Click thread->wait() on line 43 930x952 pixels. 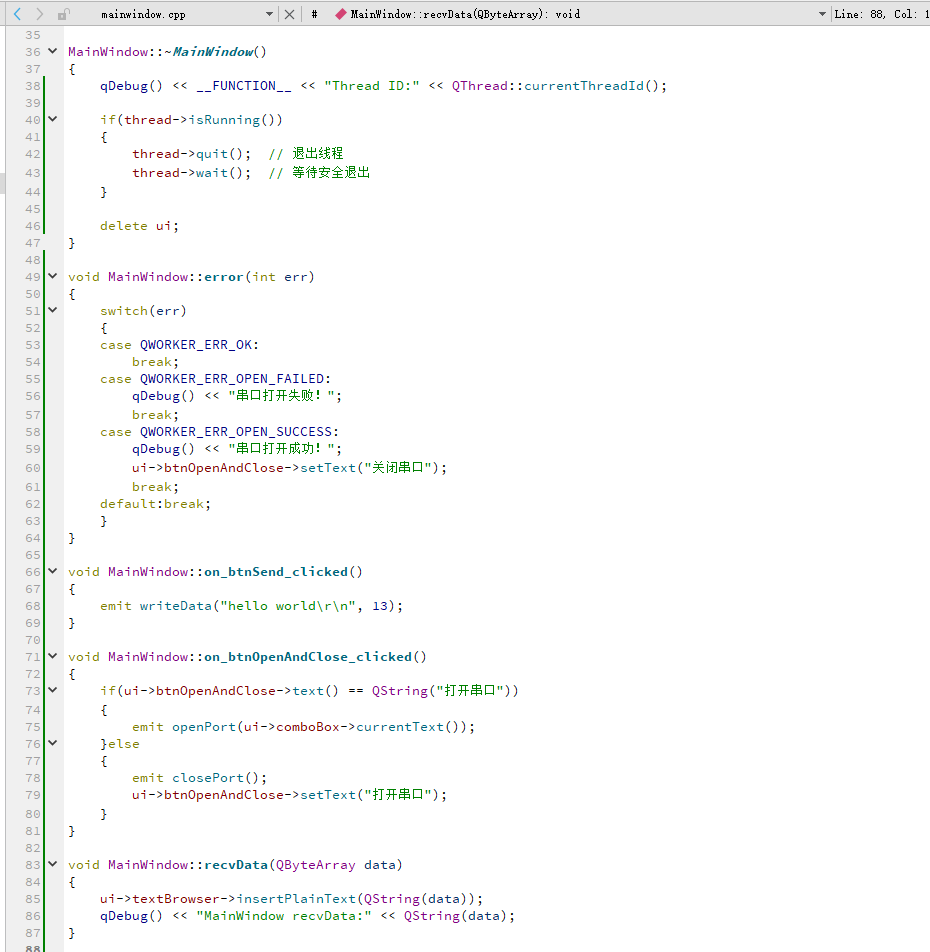pos(191,173)
